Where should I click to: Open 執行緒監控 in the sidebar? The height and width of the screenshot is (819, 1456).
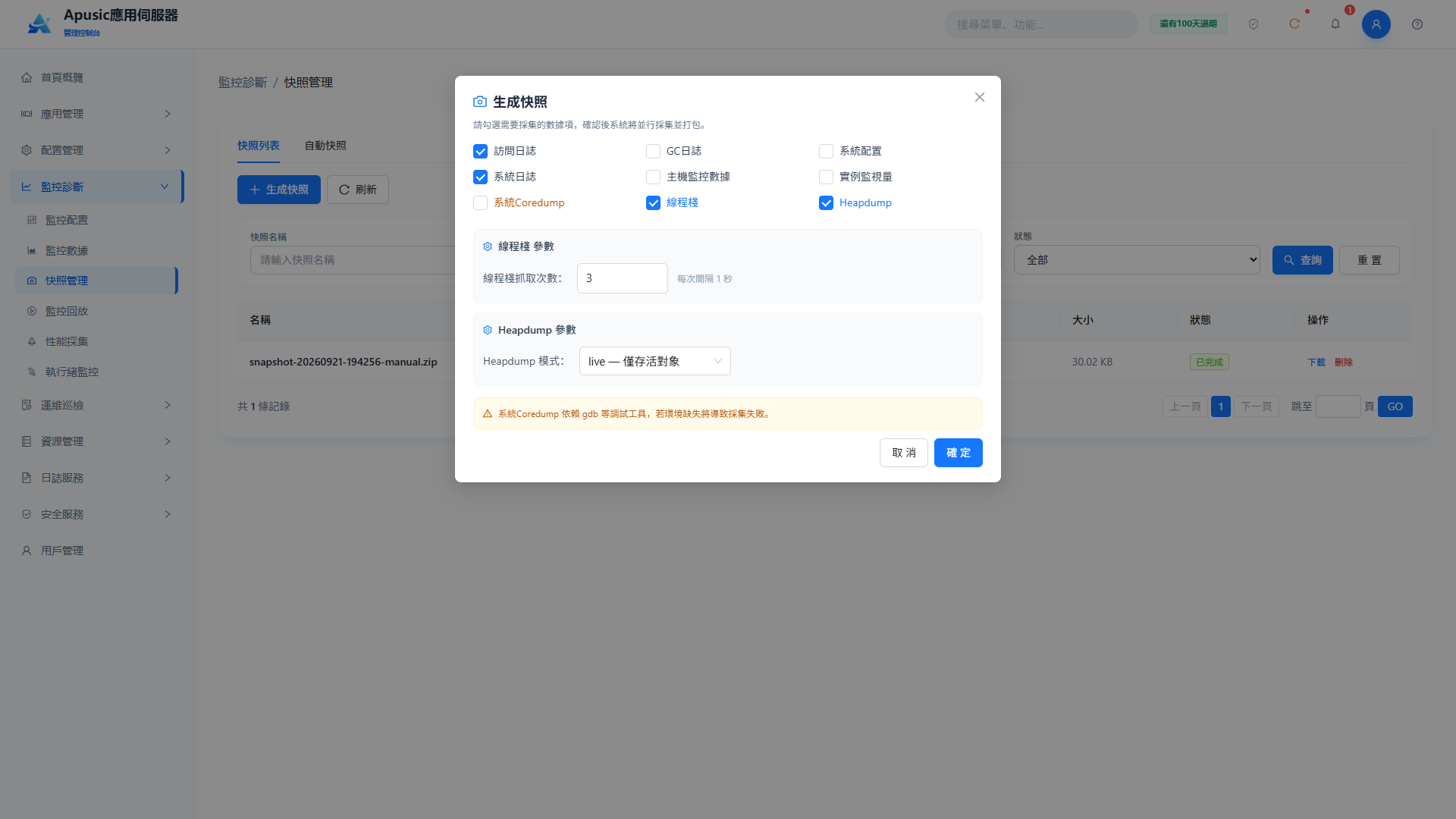96,372
